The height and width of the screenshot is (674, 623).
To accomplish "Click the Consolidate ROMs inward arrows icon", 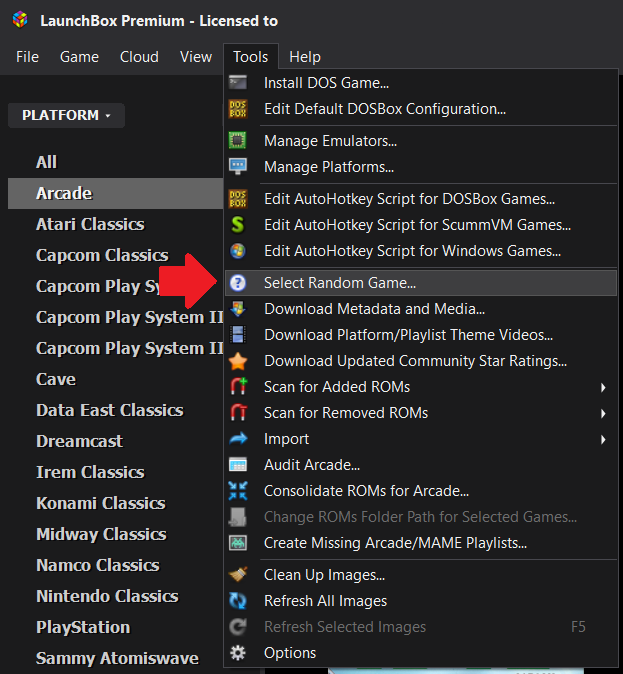I will [x=238, y=491].
